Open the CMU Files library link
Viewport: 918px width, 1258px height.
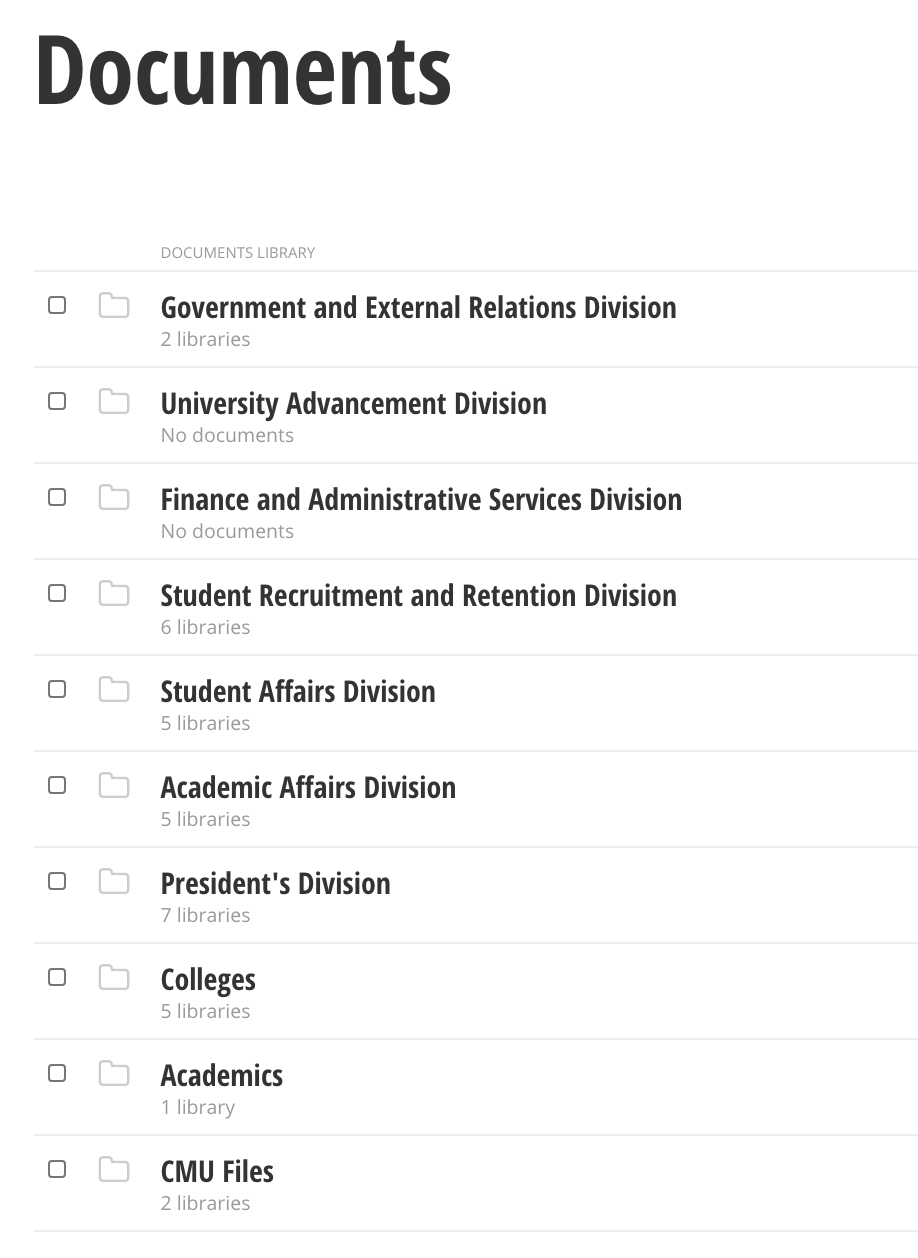(217, 1171)
